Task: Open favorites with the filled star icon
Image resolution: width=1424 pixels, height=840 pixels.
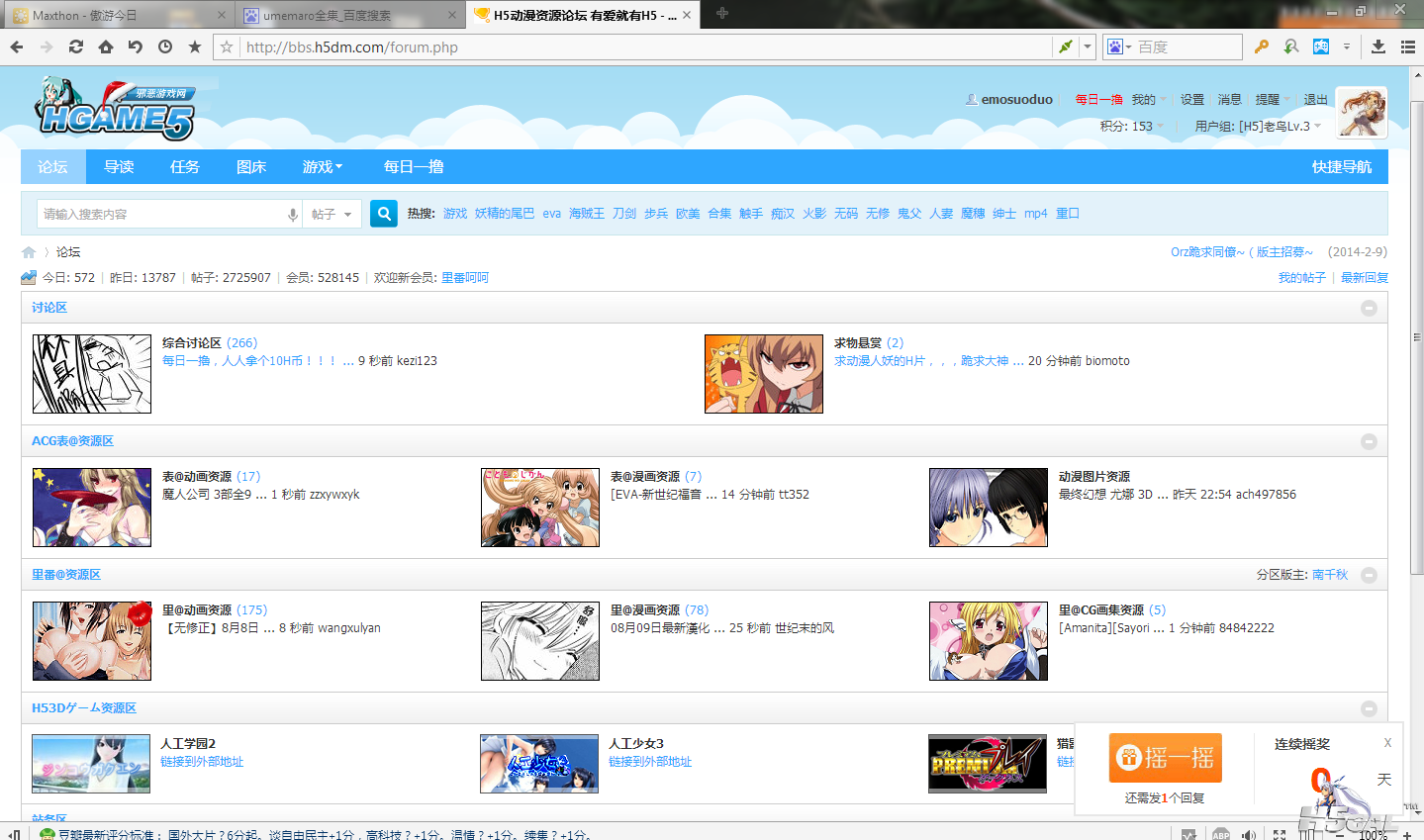Action: [195, 47]
